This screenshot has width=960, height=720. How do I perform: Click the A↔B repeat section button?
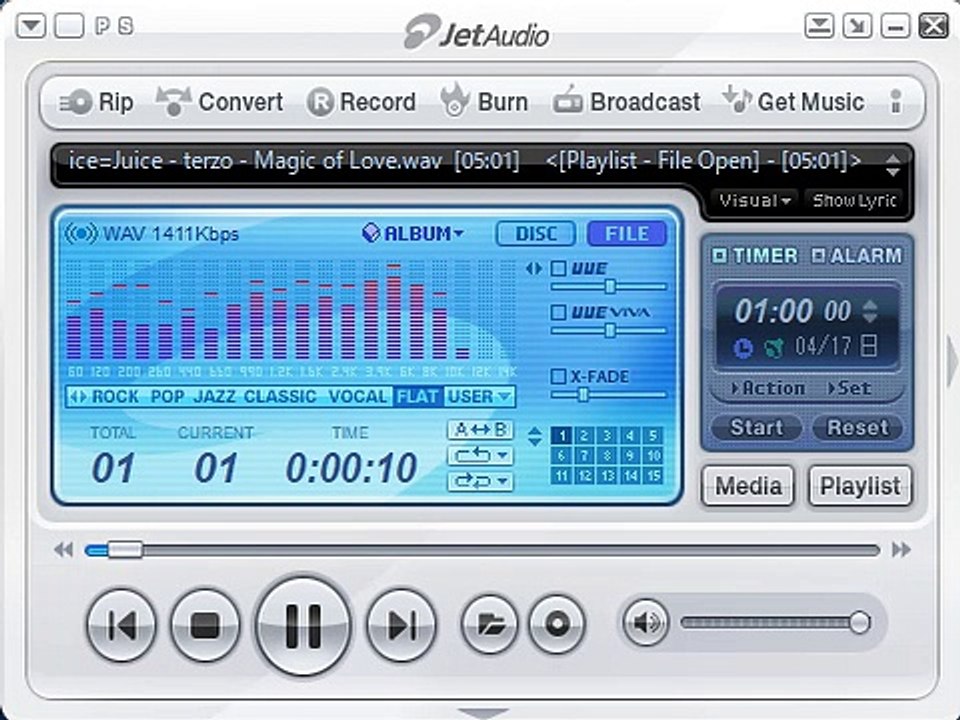point(481,430)
